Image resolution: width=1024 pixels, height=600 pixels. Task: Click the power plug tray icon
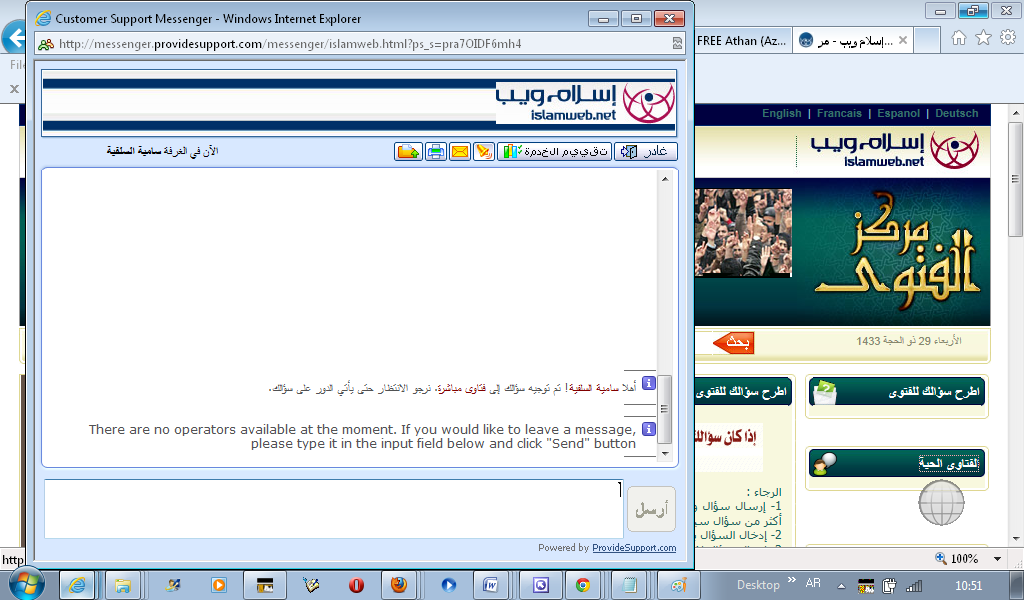pyautogui.click(x=889, y=586)
